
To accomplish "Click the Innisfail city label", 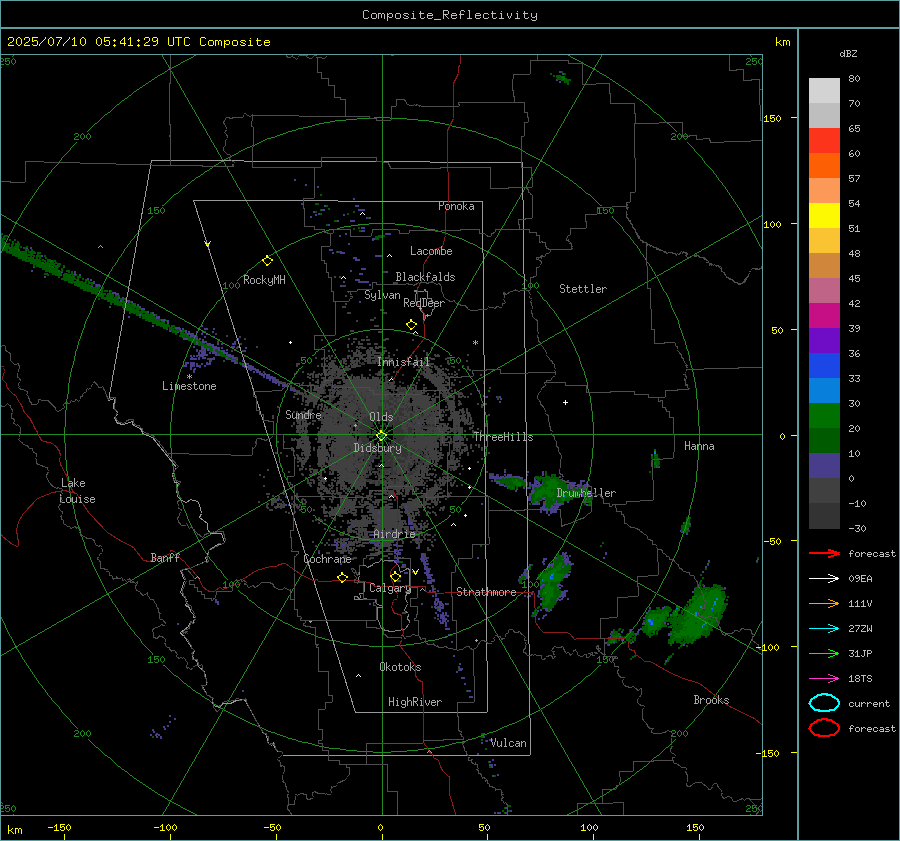I will tap(404, 362).
